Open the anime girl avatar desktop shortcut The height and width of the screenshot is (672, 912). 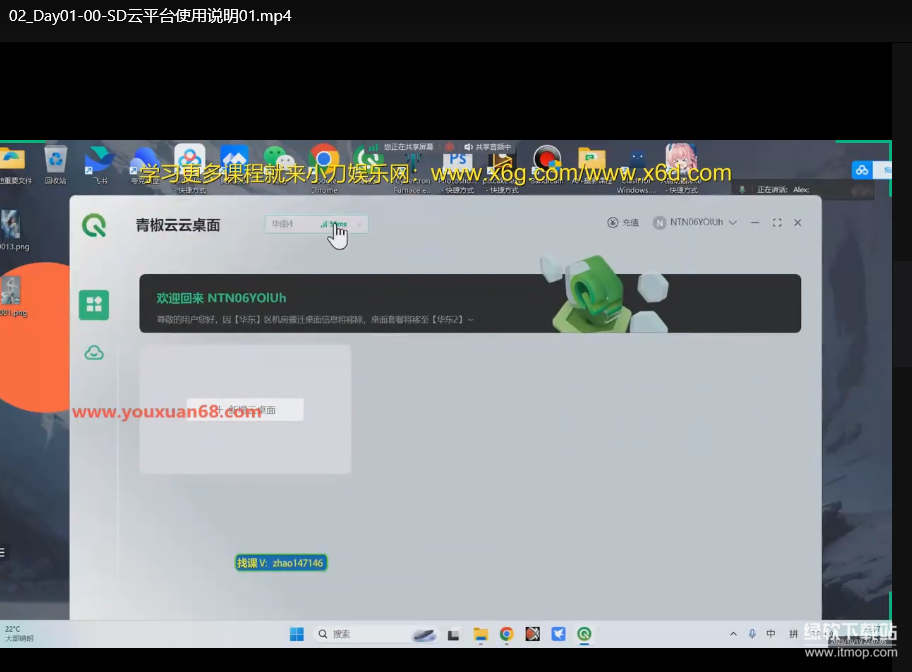tap(682, 168)
